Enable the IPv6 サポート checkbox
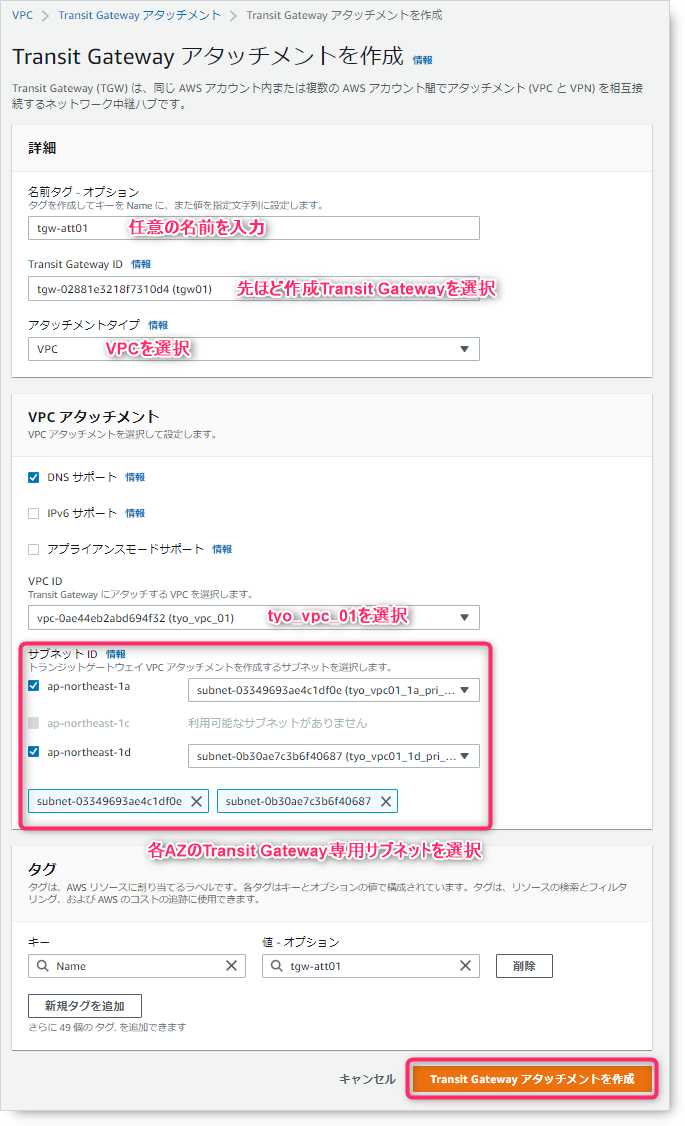The image size is (685, 1126). (x=33, y=513)
